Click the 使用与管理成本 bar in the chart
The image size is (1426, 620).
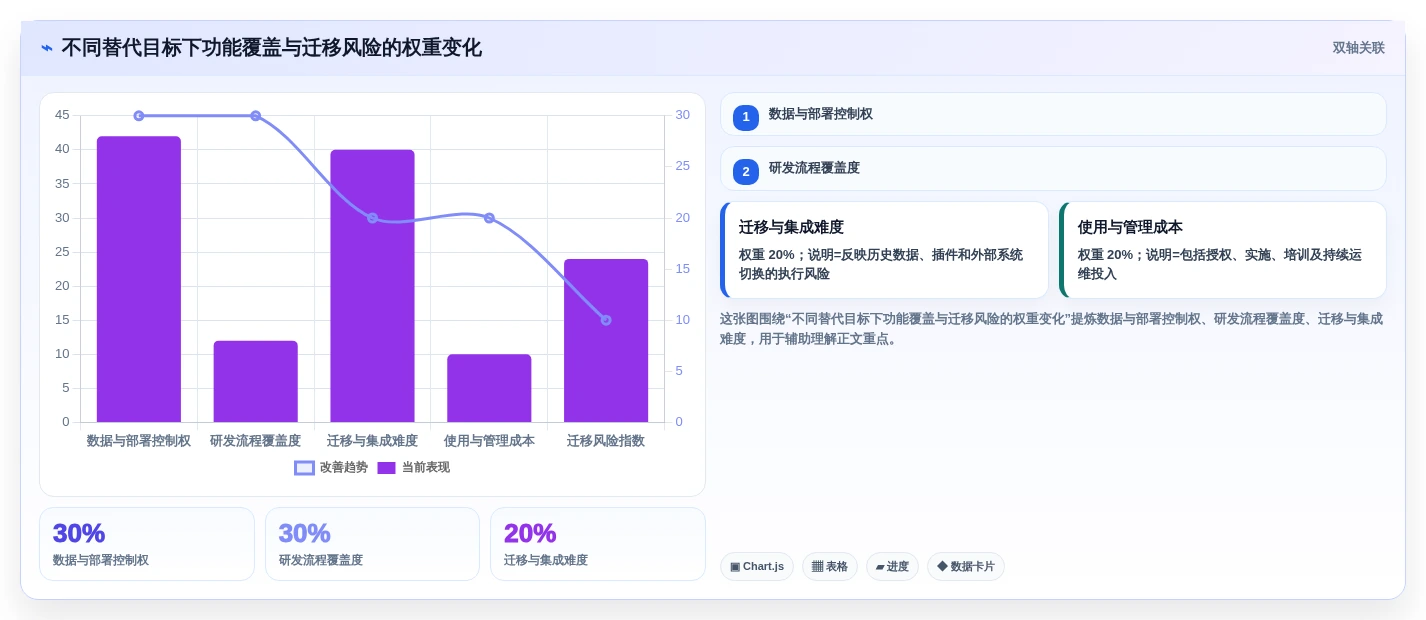coord(489,388)
